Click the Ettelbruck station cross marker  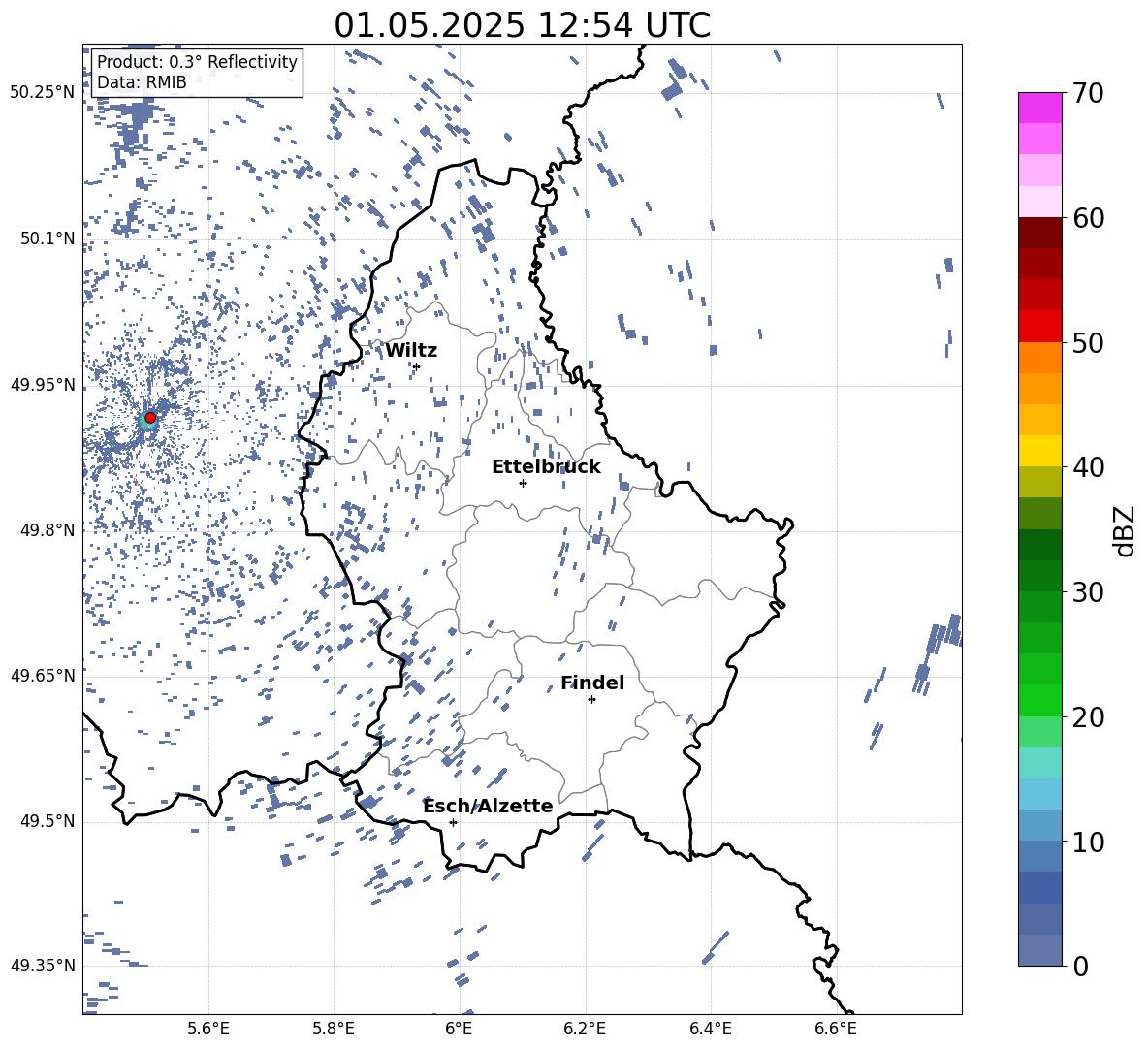(523, 483)
